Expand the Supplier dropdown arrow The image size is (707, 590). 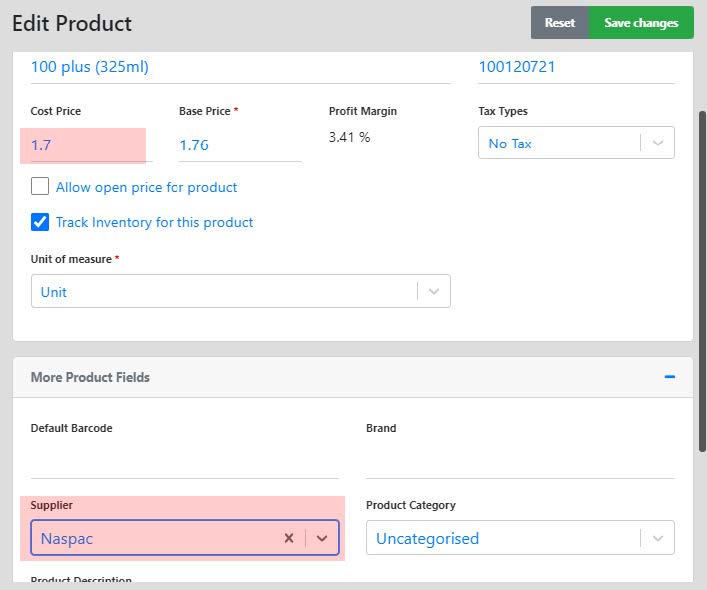pos(322,538)
